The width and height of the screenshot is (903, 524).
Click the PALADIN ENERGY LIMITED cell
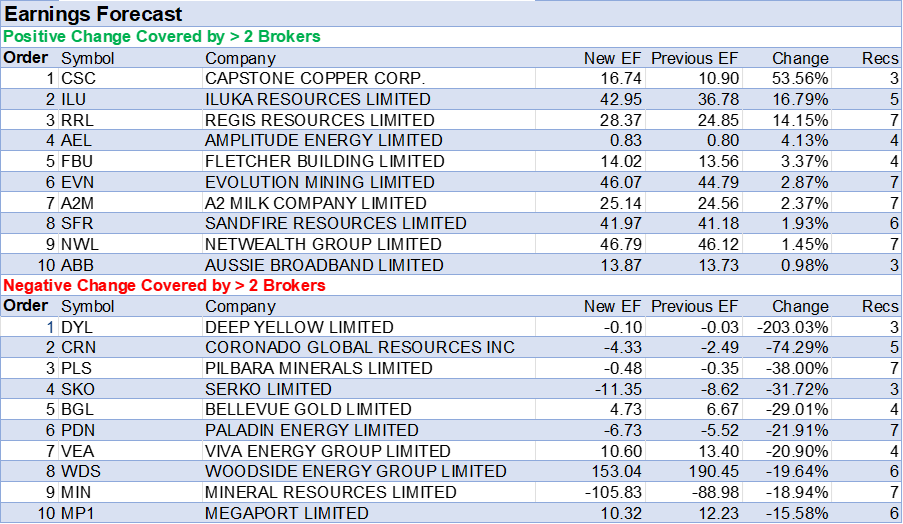[x=312, y=430]
